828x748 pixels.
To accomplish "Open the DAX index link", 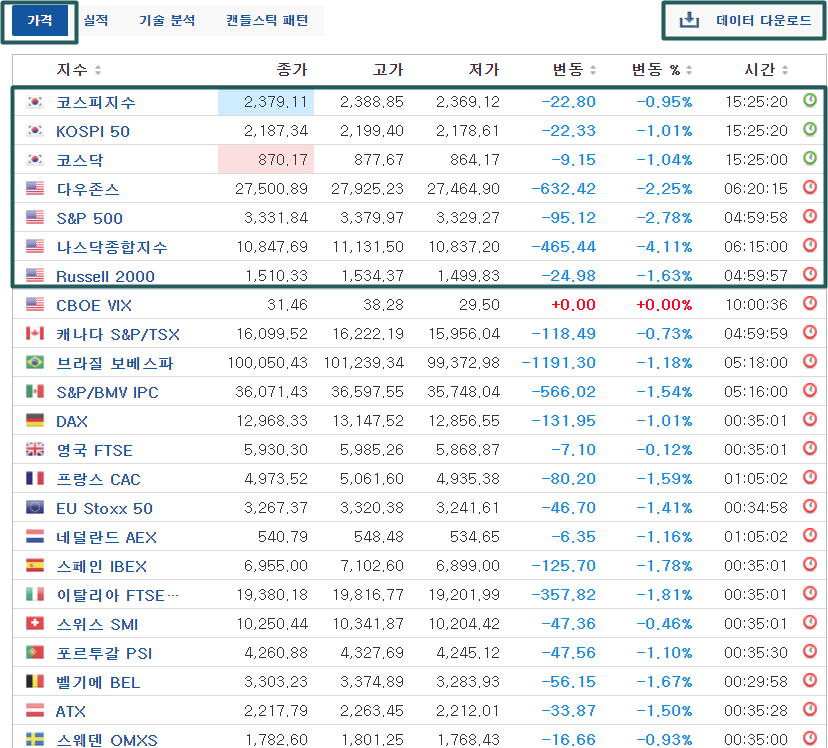I will pos(72,421).
